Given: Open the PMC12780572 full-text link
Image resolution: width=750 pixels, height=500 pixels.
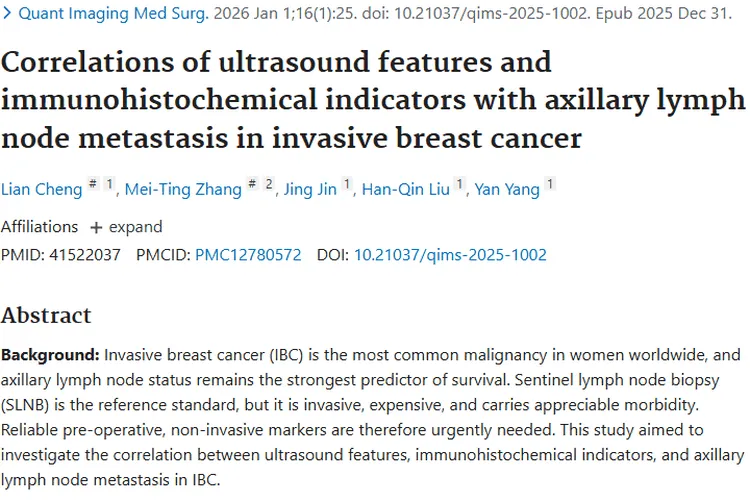Looking at the screenshot, I should pyautogui.click(x=248, y=255).
